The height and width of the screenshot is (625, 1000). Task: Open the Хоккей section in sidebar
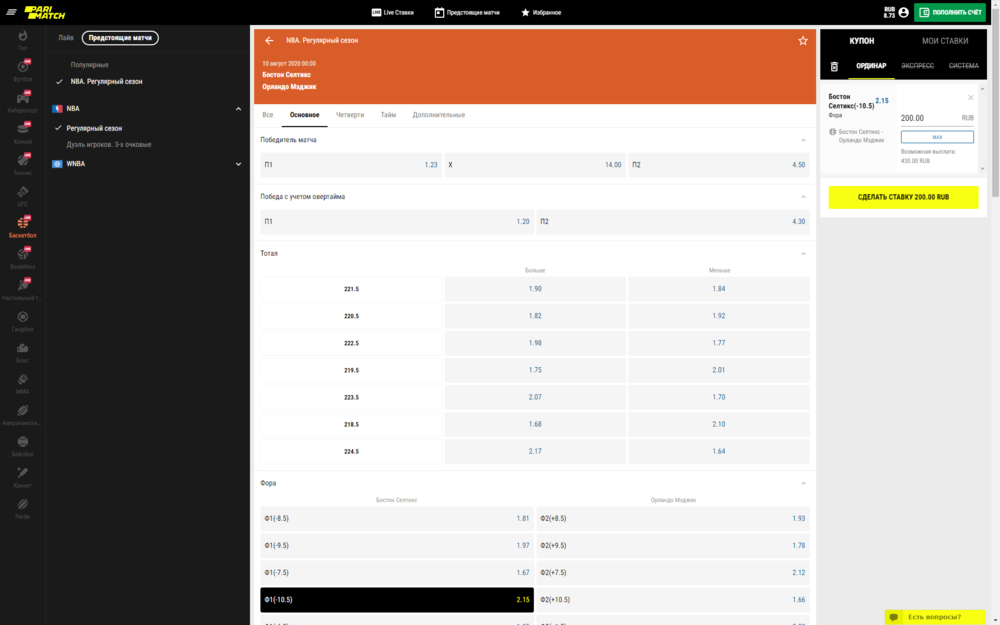(x=22, y=133)
